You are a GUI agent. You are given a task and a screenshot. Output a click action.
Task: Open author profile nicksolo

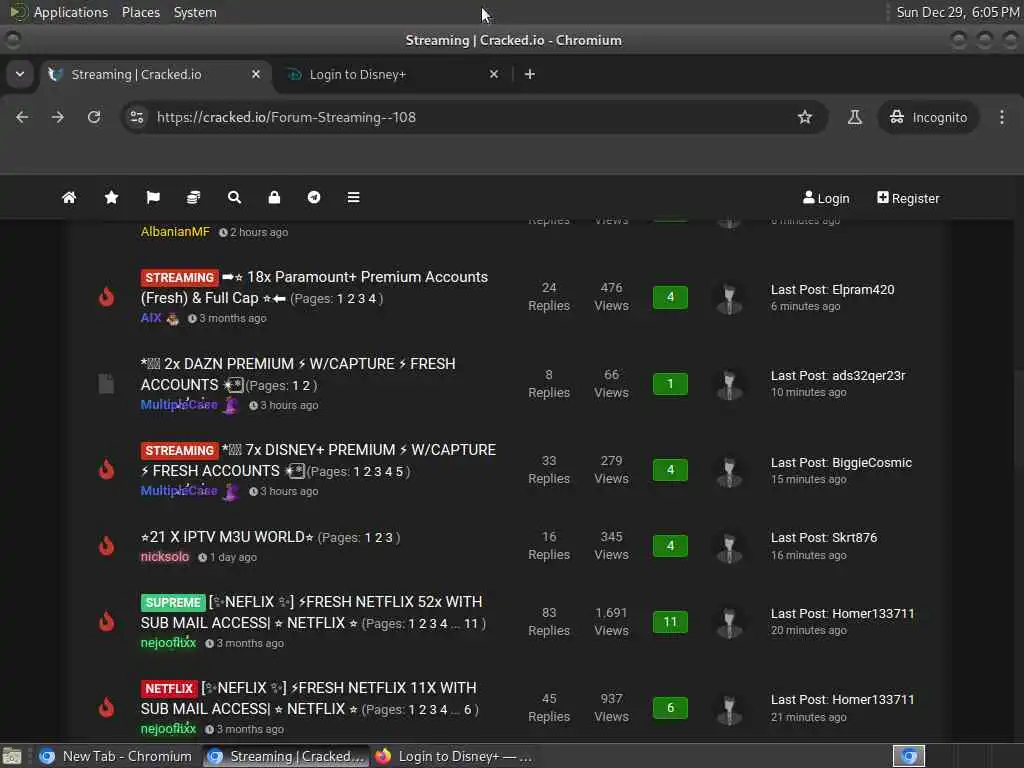pos(165,557)
